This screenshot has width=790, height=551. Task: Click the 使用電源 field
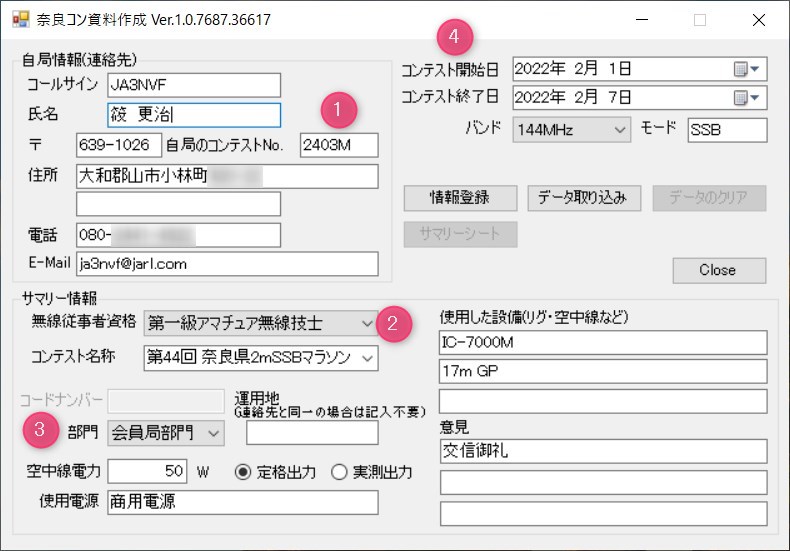241,502
